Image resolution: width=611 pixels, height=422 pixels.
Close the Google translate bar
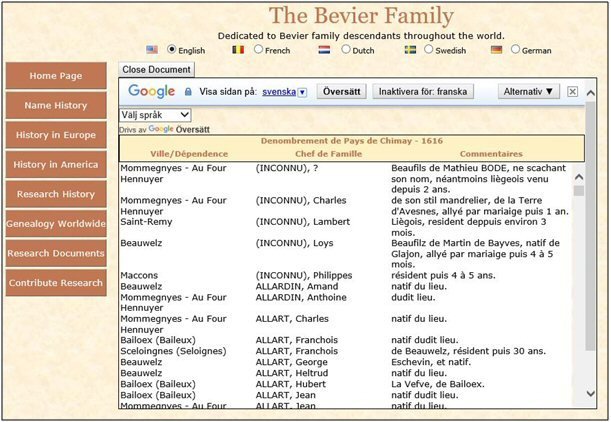572,92
